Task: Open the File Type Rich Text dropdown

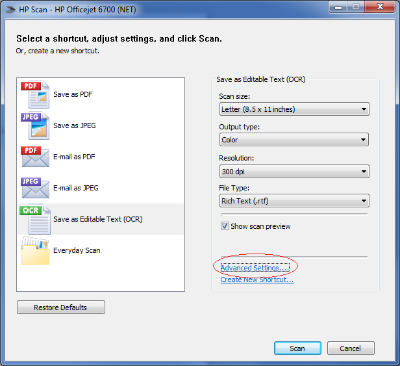Action: tap(294, 201)
